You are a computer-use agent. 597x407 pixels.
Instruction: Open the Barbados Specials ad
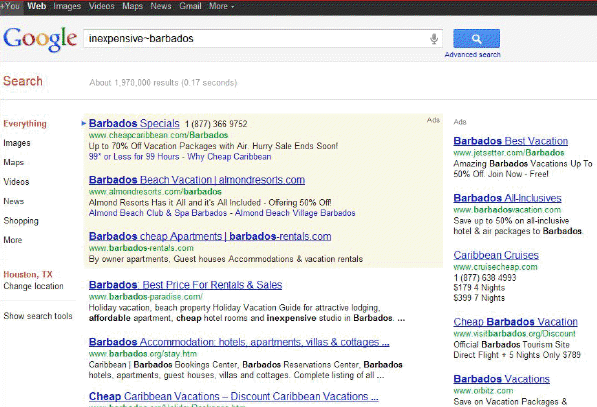134,123
